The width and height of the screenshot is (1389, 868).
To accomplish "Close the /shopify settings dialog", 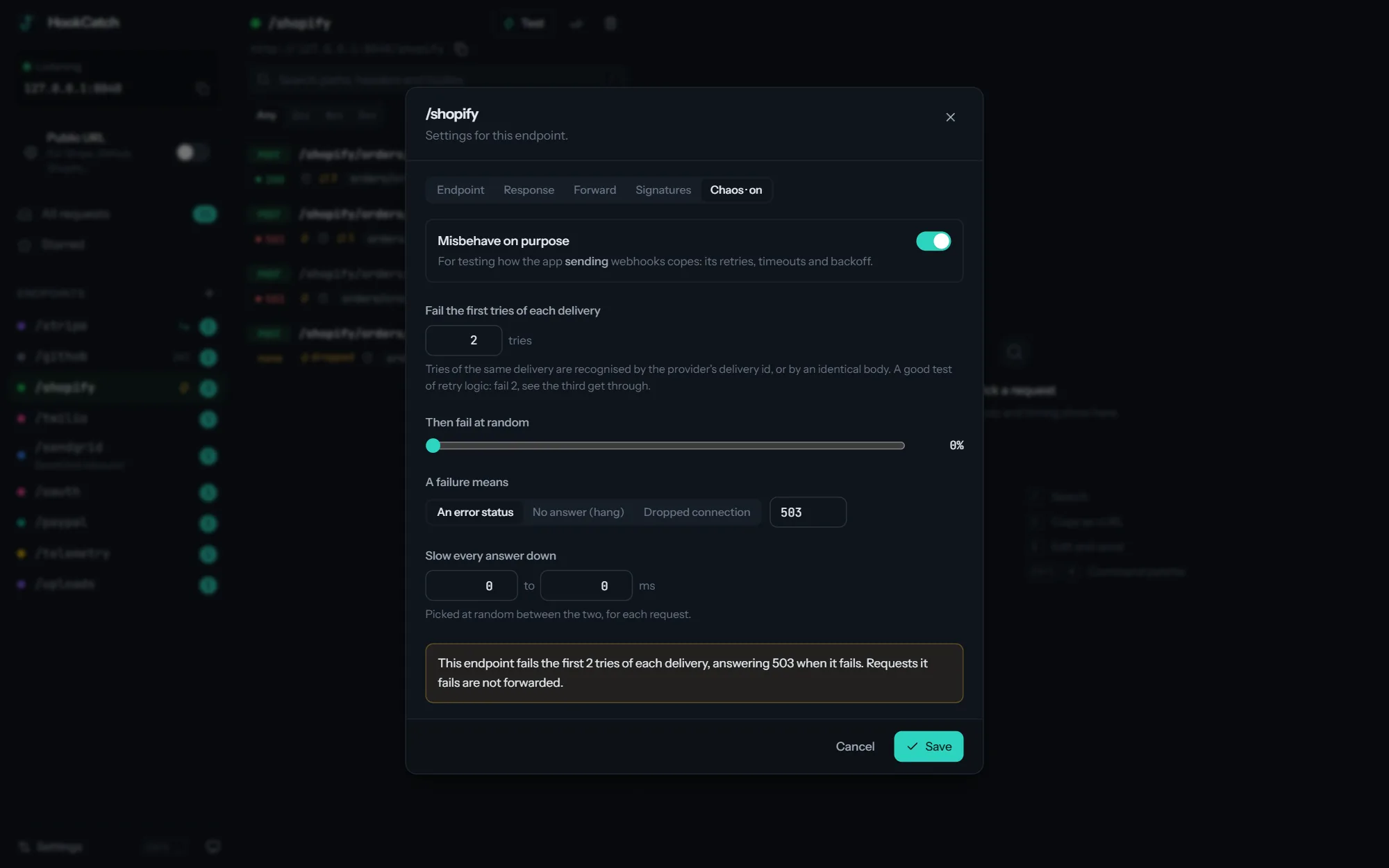I will coord(950,117).
